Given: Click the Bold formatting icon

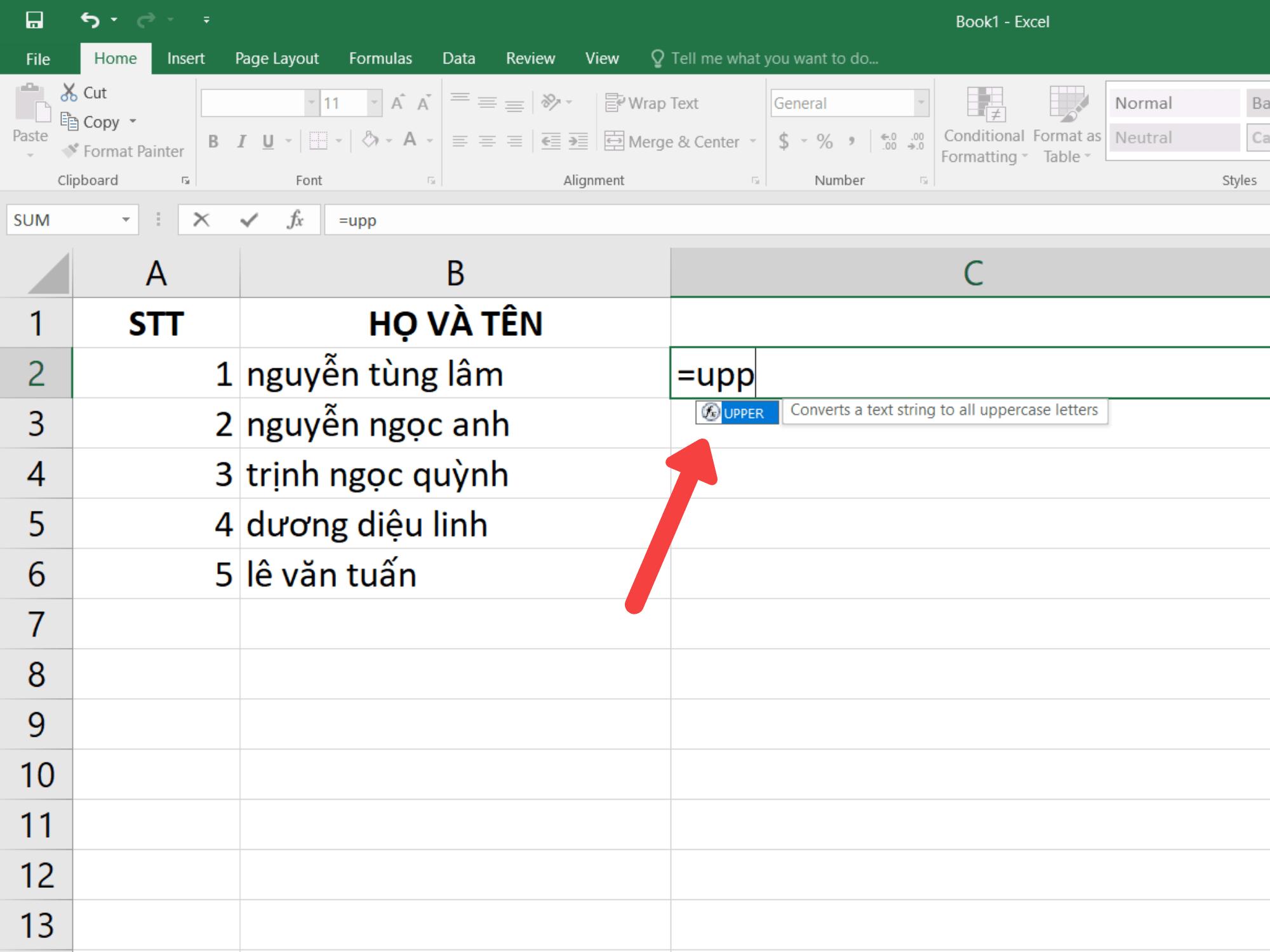Looking at the screenshot, I should [214, 145].
